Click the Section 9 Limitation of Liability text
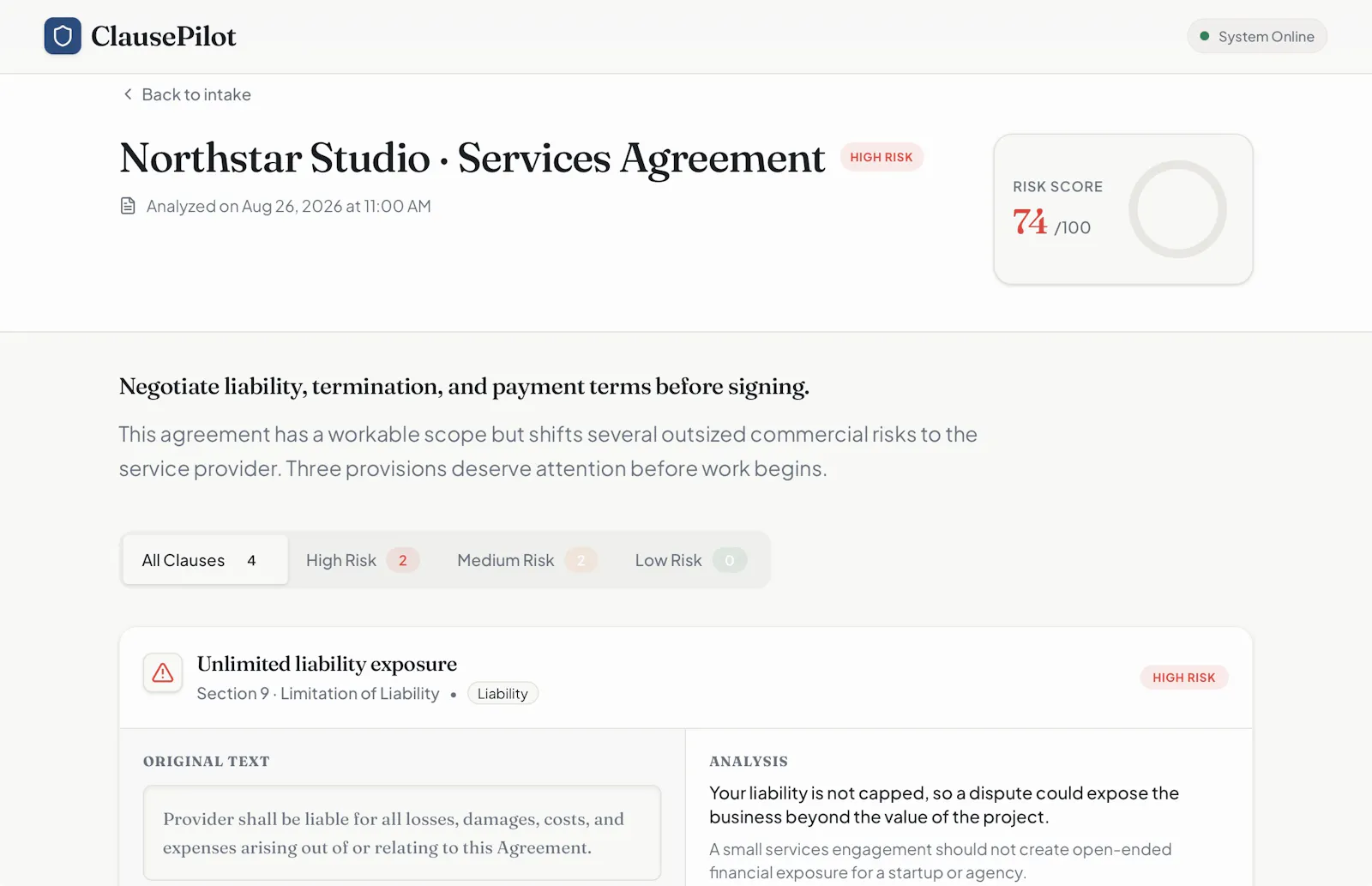Screen dimensions: 1372x886 [x=318, y=693]
